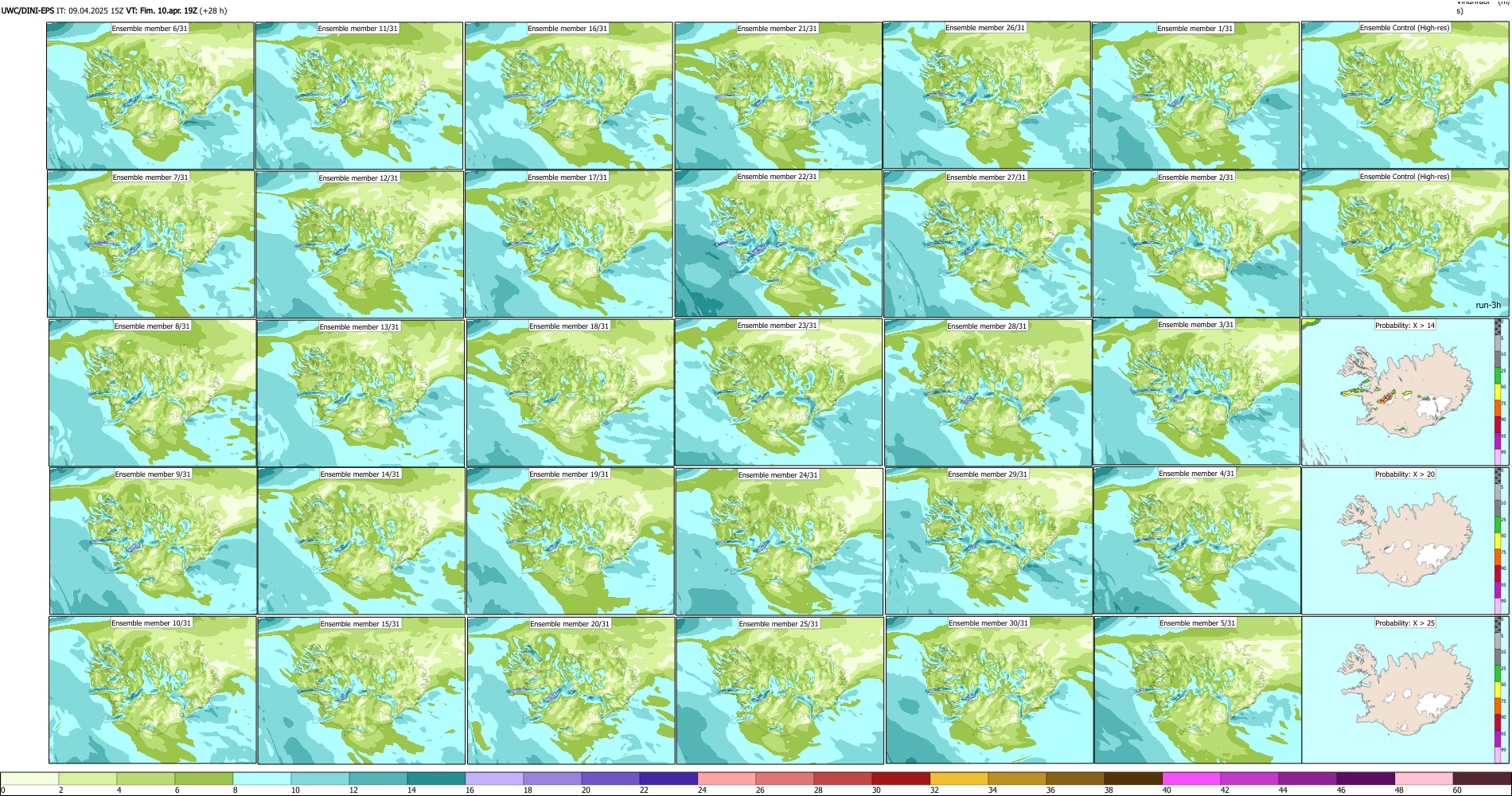The image size is (1512, 796).
Task: Pick the light green 2–4 legend swatch
Action: [88, 778]
